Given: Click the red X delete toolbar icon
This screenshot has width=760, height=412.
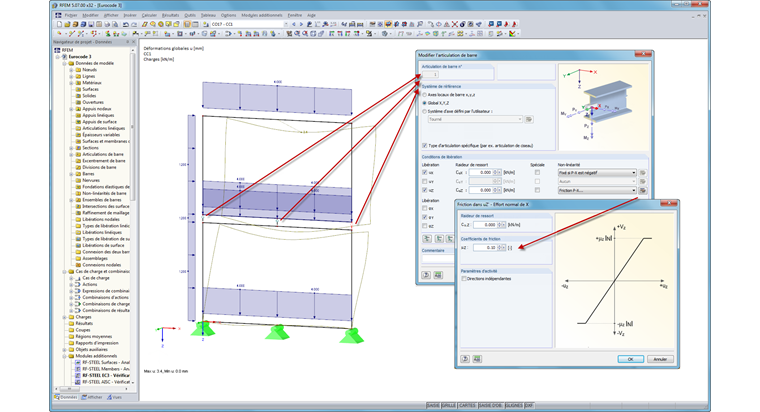Looking at the screenshot, I should (x=455, y=24).
